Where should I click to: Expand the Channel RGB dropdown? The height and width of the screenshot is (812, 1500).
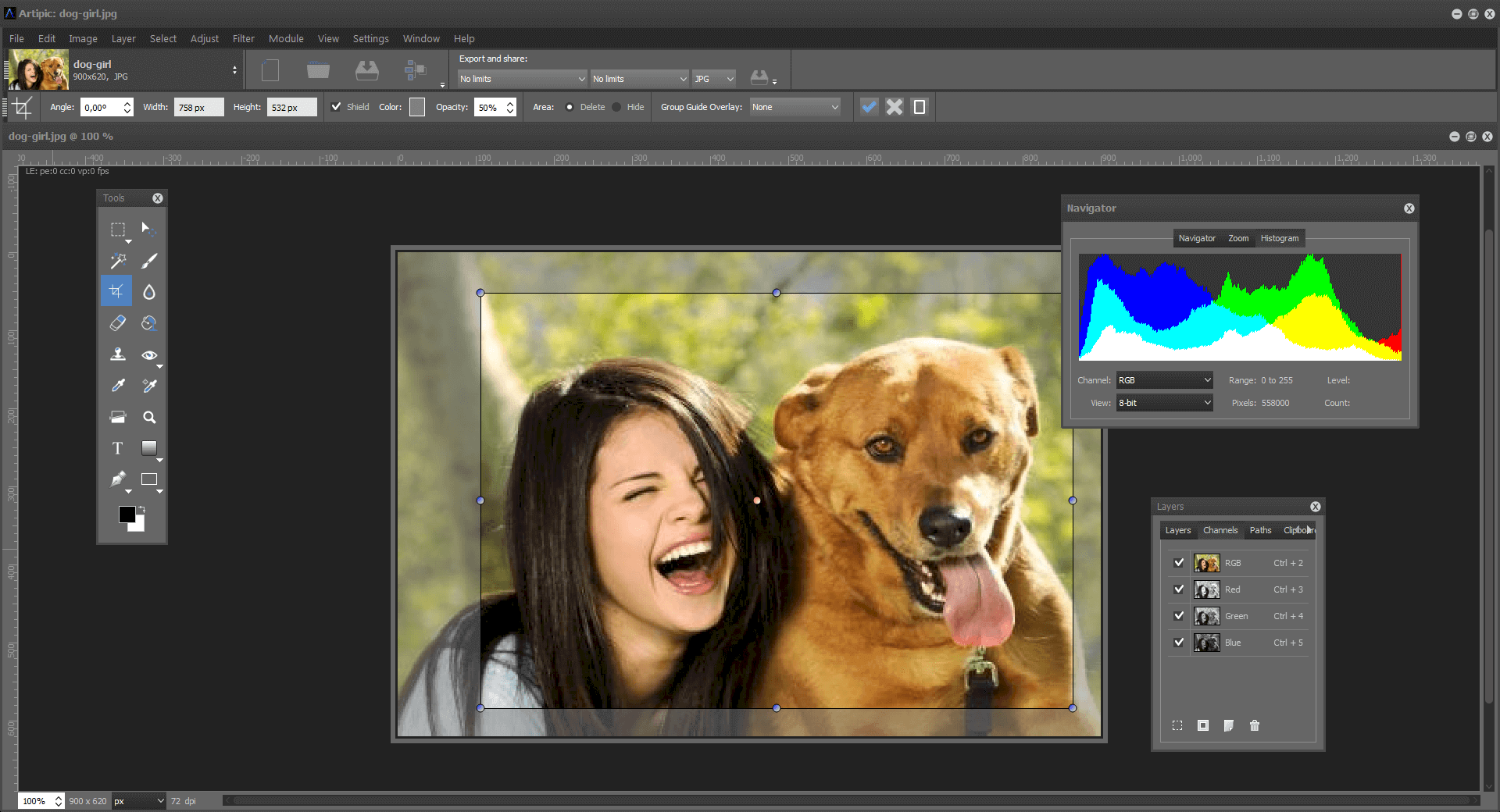coord(1164,380)
